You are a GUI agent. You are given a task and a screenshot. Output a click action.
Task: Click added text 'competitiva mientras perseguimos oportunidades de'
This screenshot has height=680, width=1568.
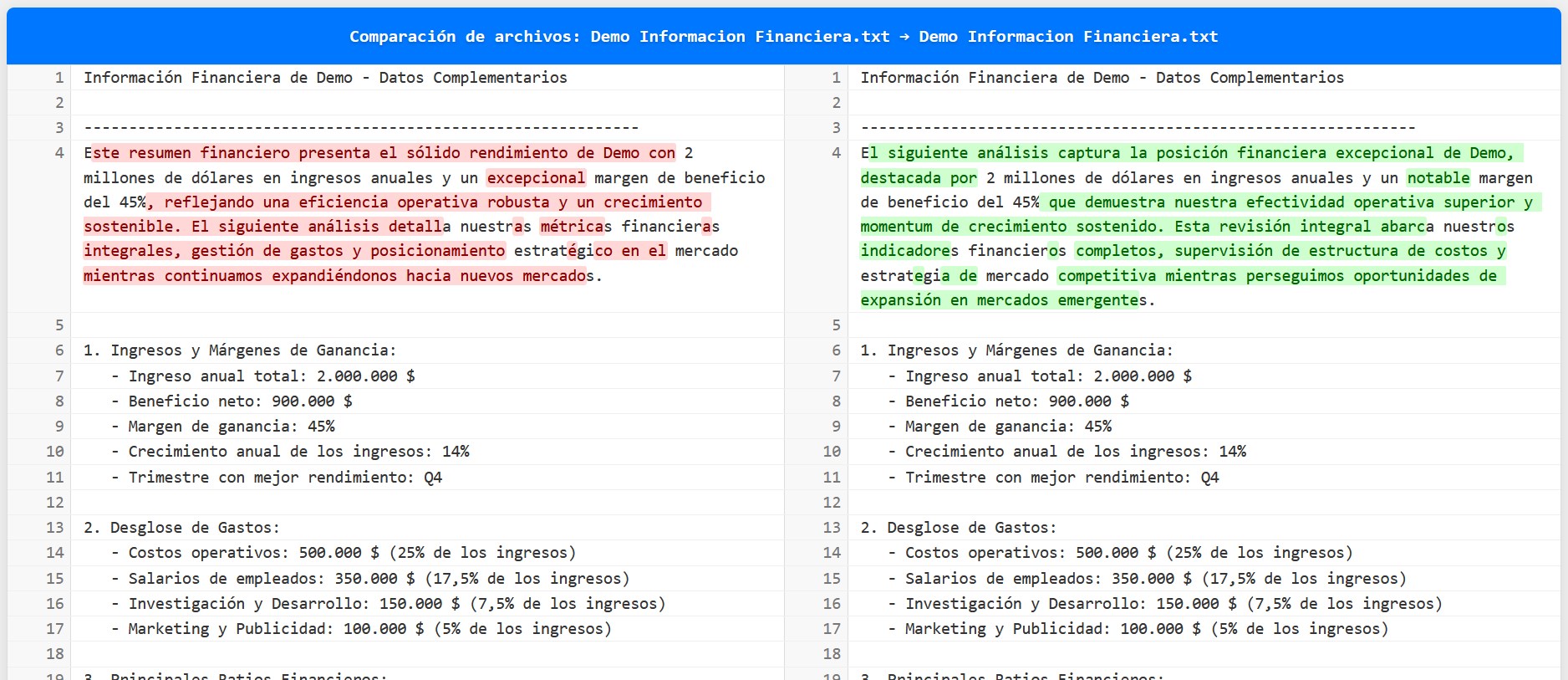coord(1277,275)
